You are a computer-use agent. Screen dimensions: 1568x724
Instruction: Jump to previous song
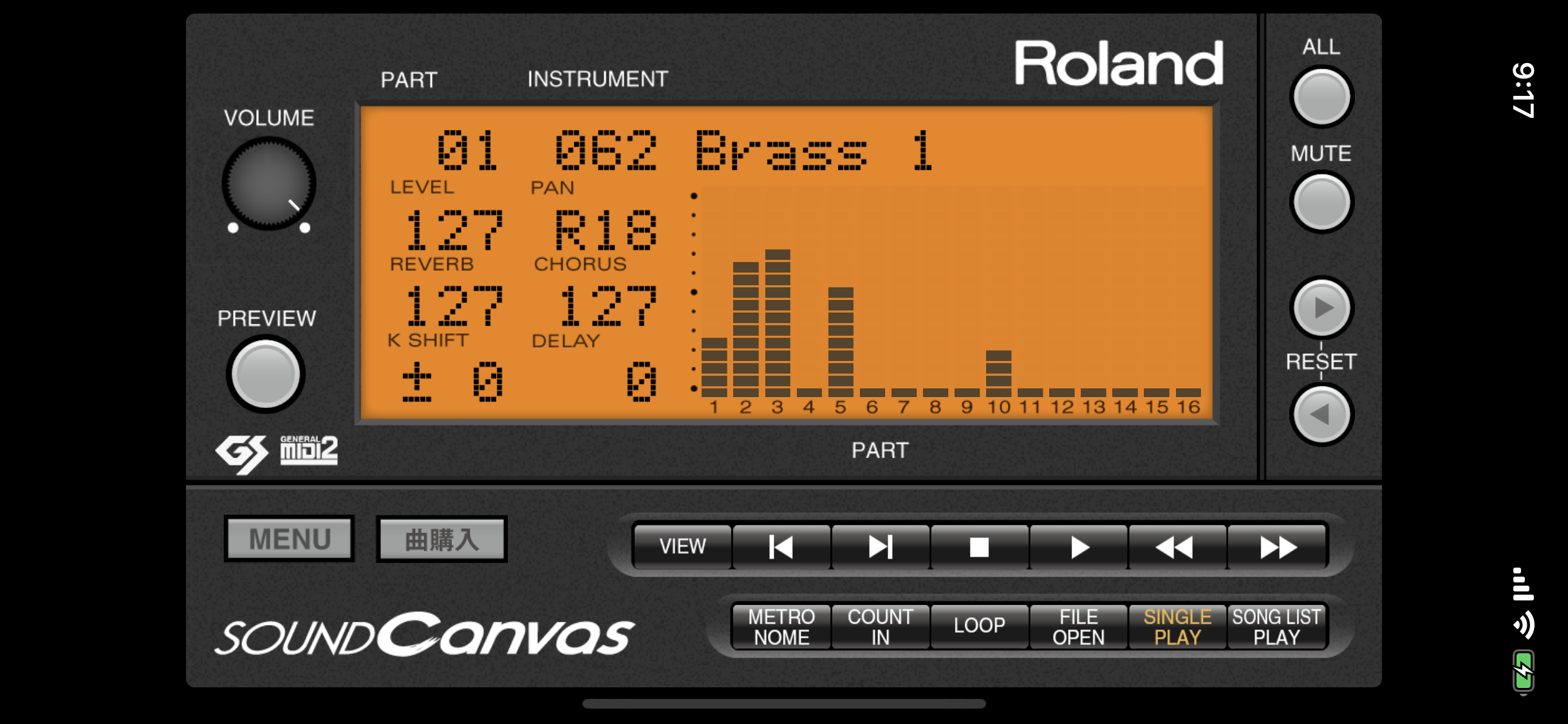click(x=781, y=546)
